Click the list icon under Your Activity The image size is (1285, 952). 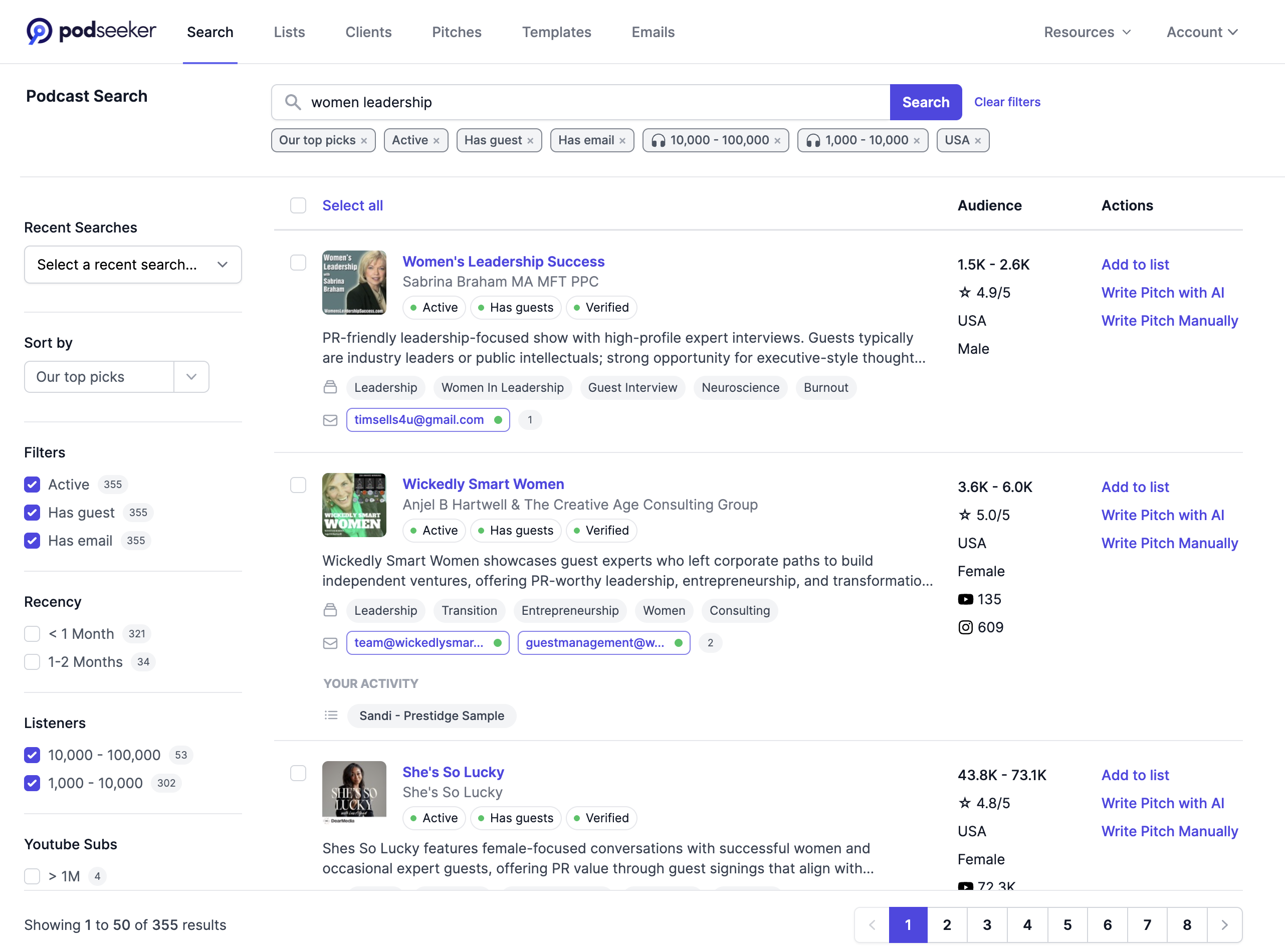331,715
